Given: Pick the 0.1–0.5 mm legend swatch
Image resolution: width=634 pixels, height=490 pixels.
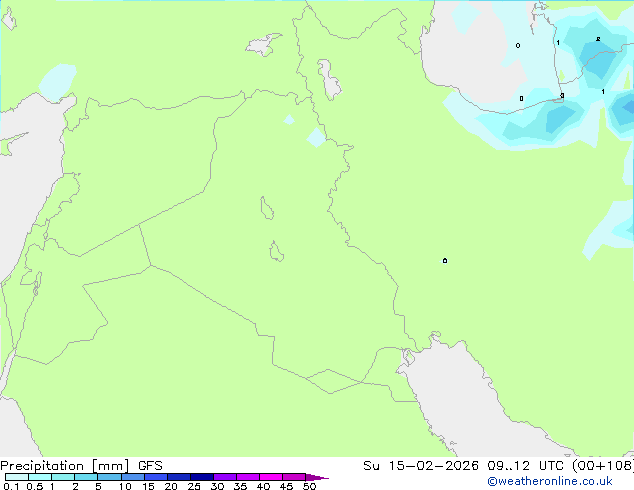Looking at the screenshot, I should click(17, 477).
